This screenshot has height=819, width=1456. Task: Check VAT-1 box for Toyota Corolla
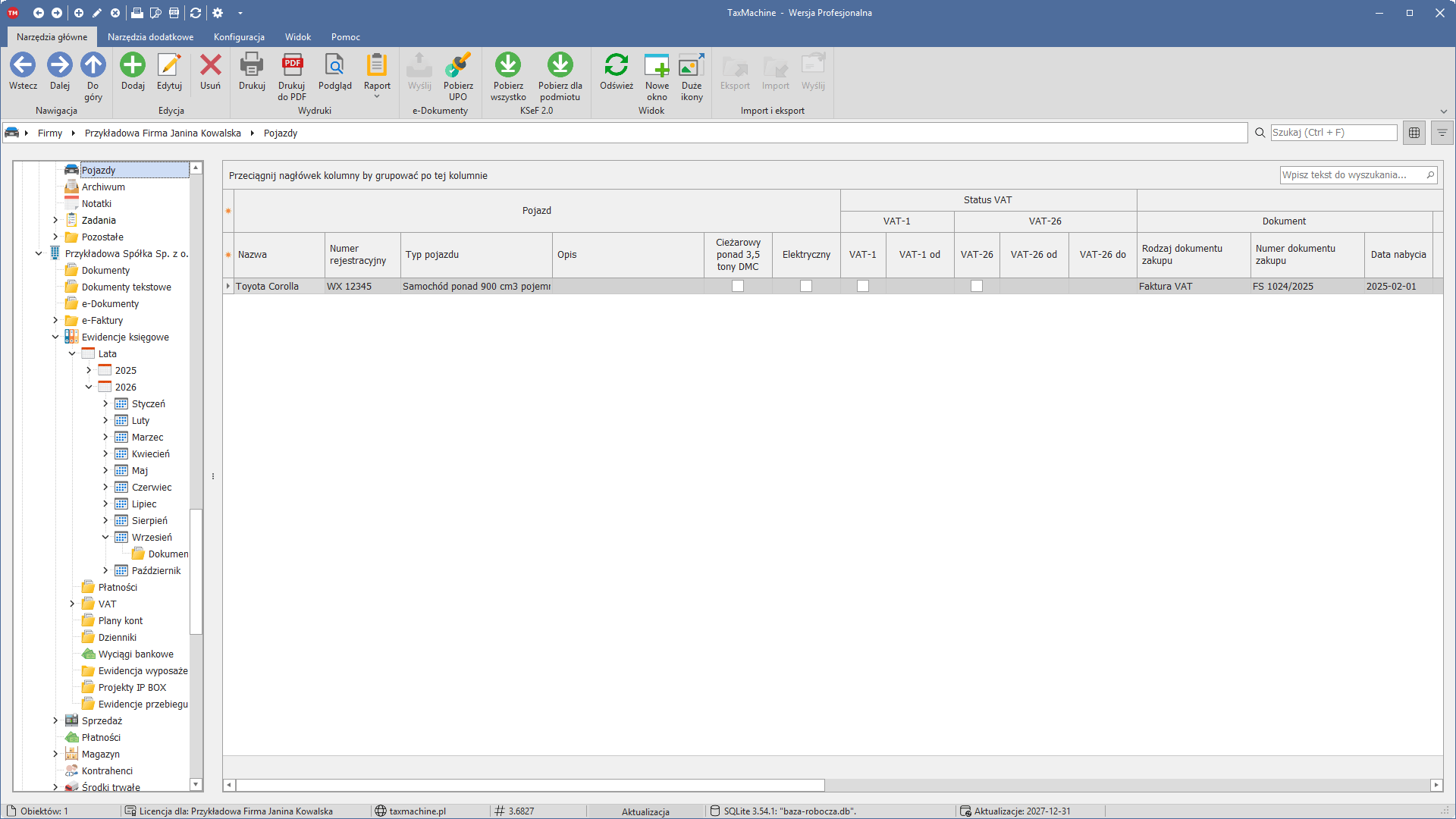pos(863,286)
